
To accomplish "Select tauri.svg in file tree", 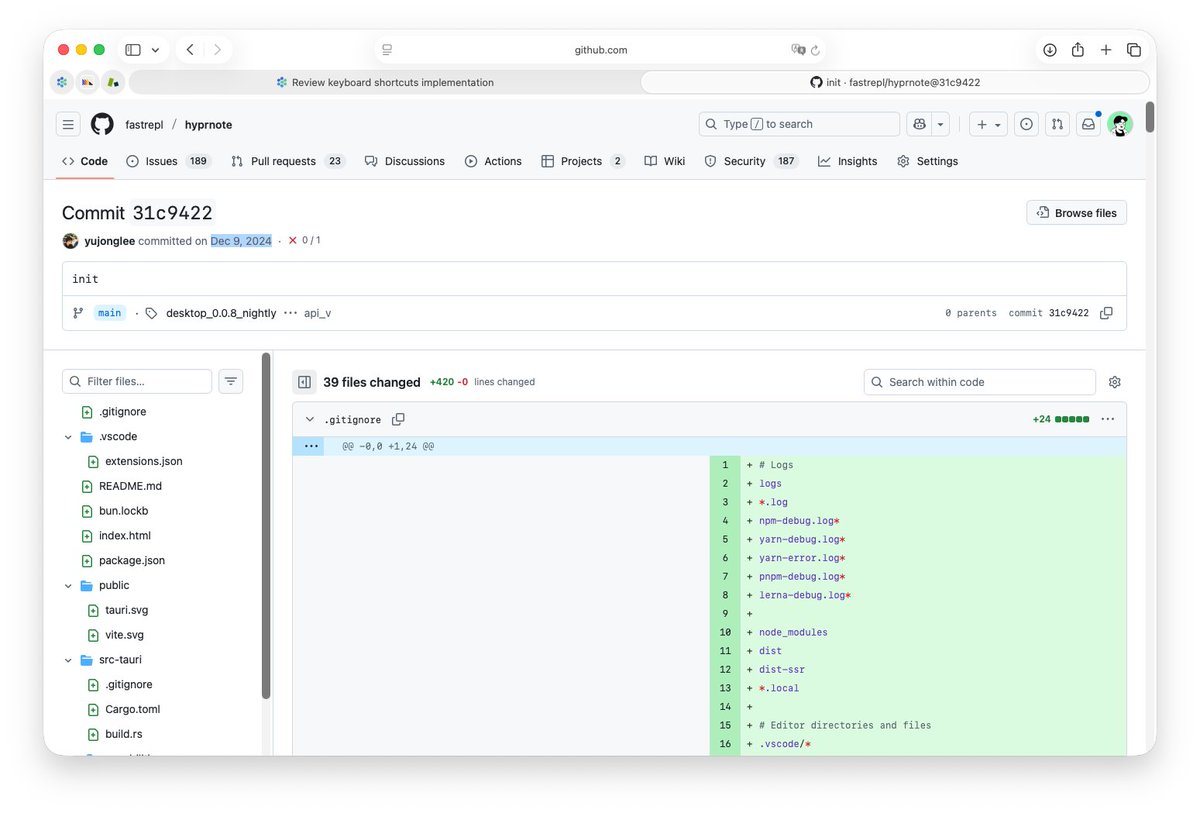I will (127, 610).
